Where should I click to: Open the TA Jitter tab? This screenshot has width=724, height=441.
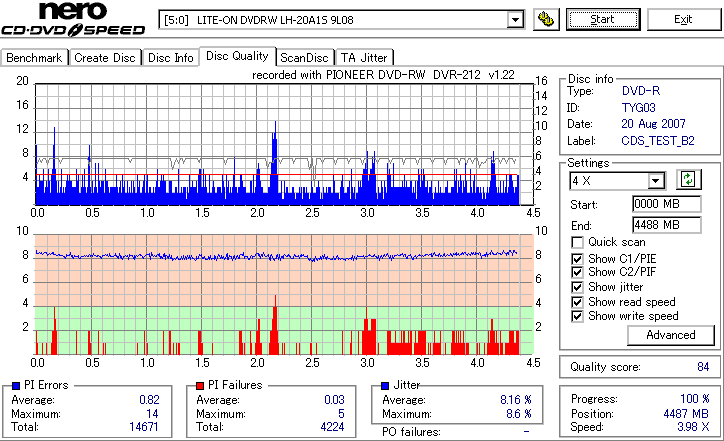pos(364,58)
